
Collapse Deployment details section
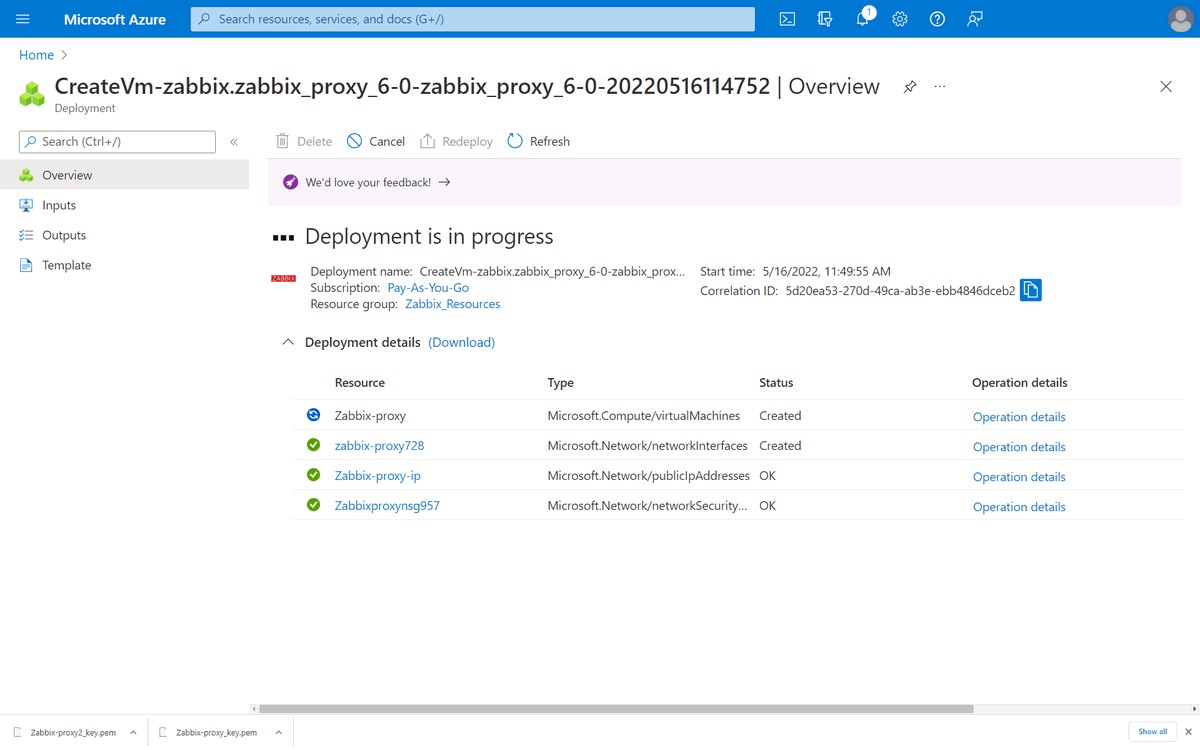coord(288,342)
